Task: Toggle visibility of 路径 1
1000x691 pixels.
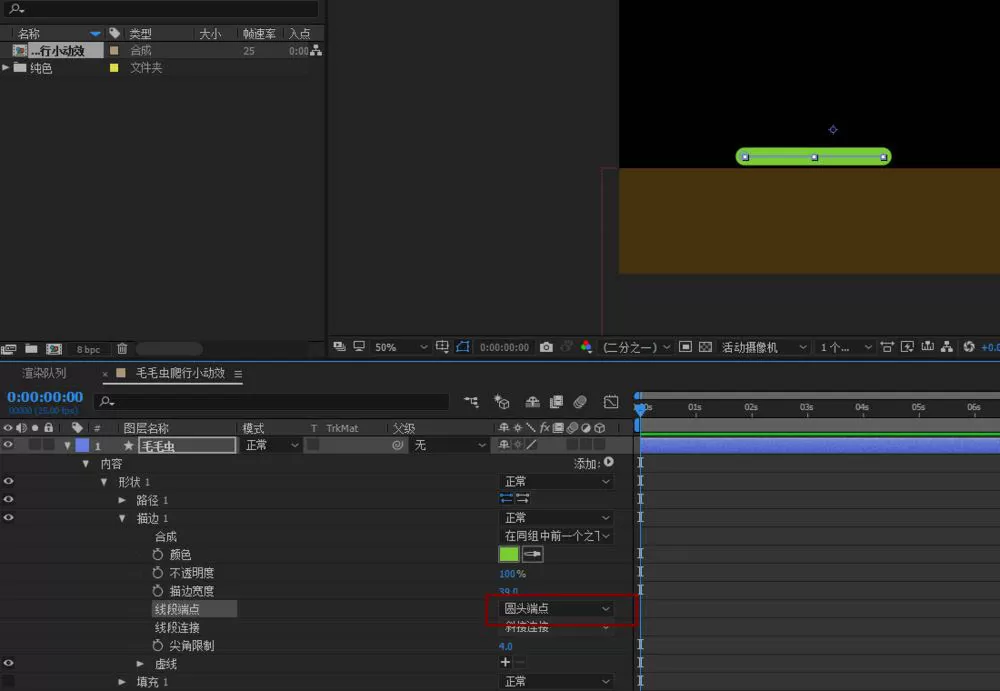Action: click(8, 500)
